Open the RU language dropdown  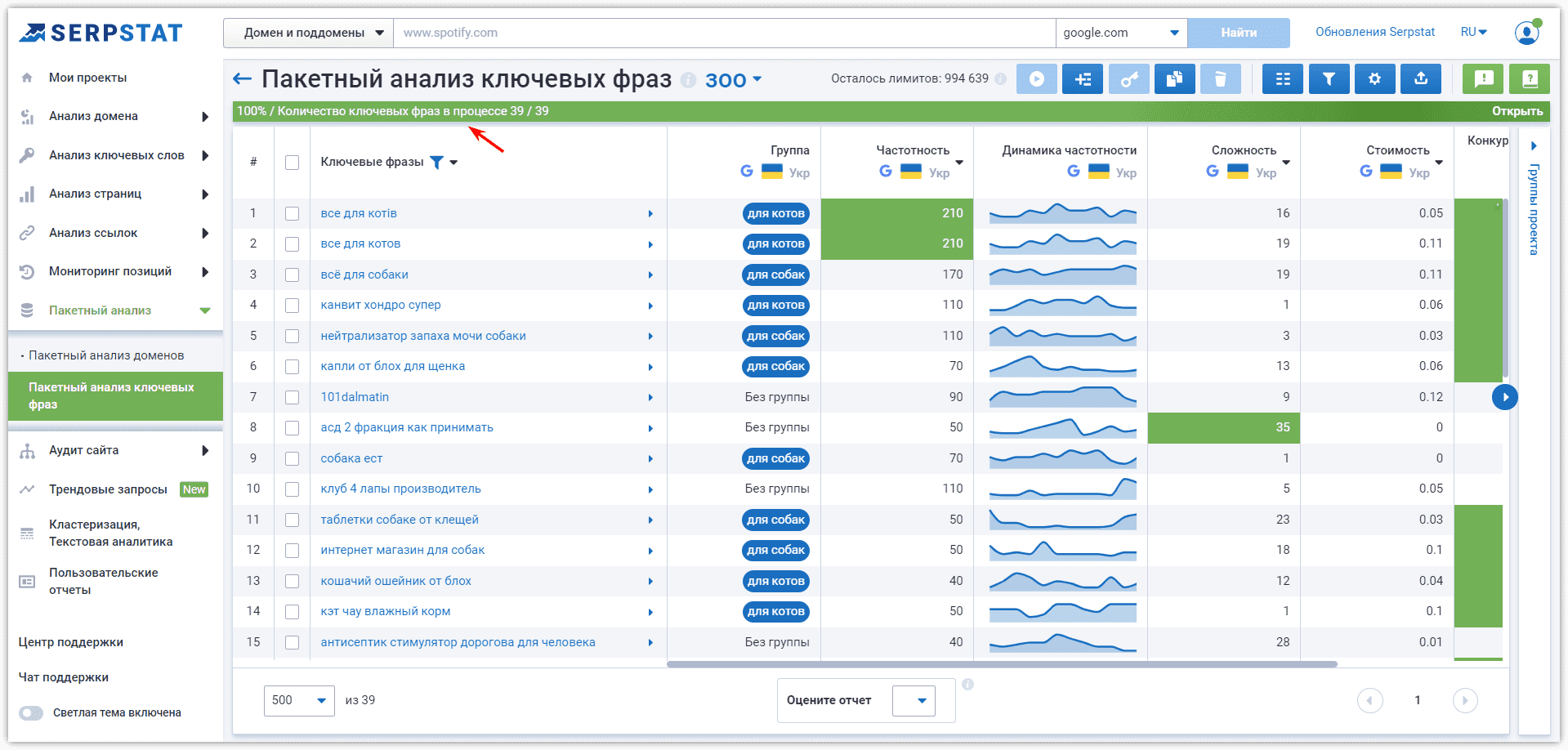pos(1474,32)
